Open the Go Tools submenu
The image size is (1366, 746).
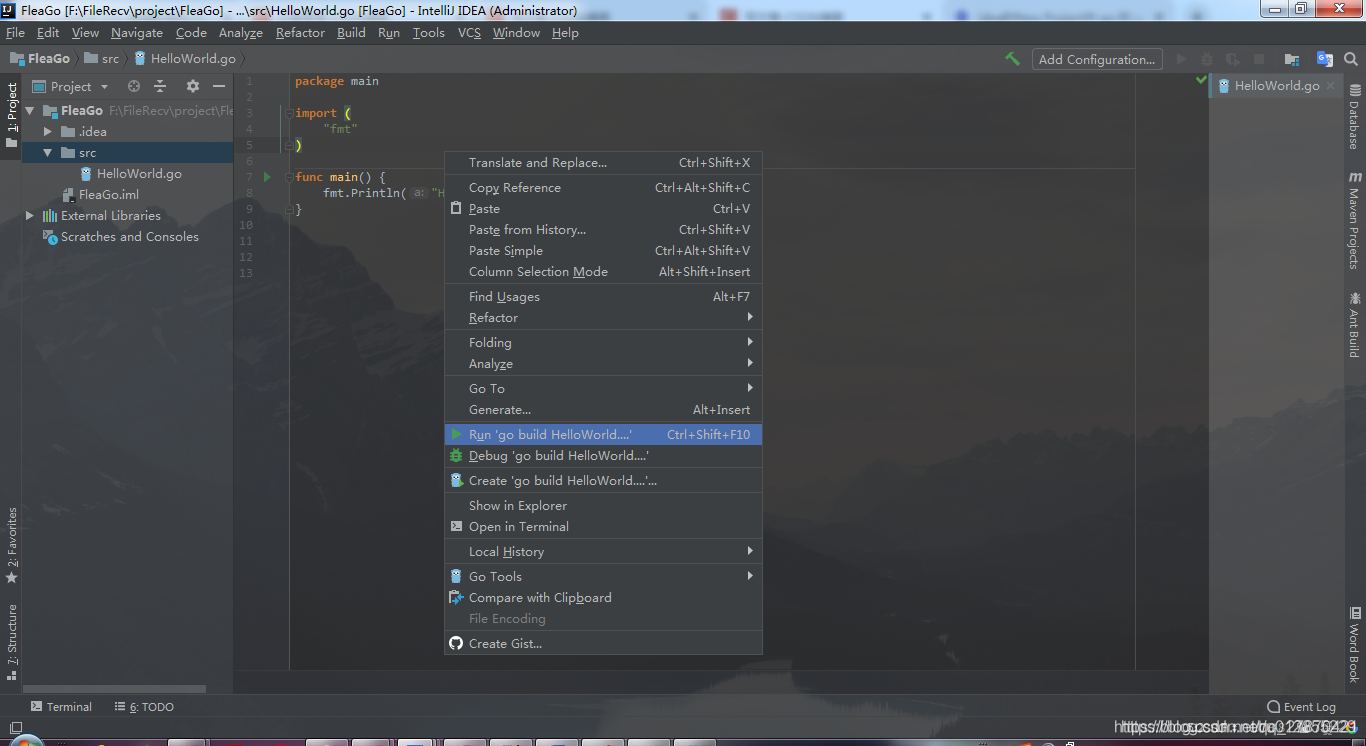pyautogui.click(x=603, y=577)
